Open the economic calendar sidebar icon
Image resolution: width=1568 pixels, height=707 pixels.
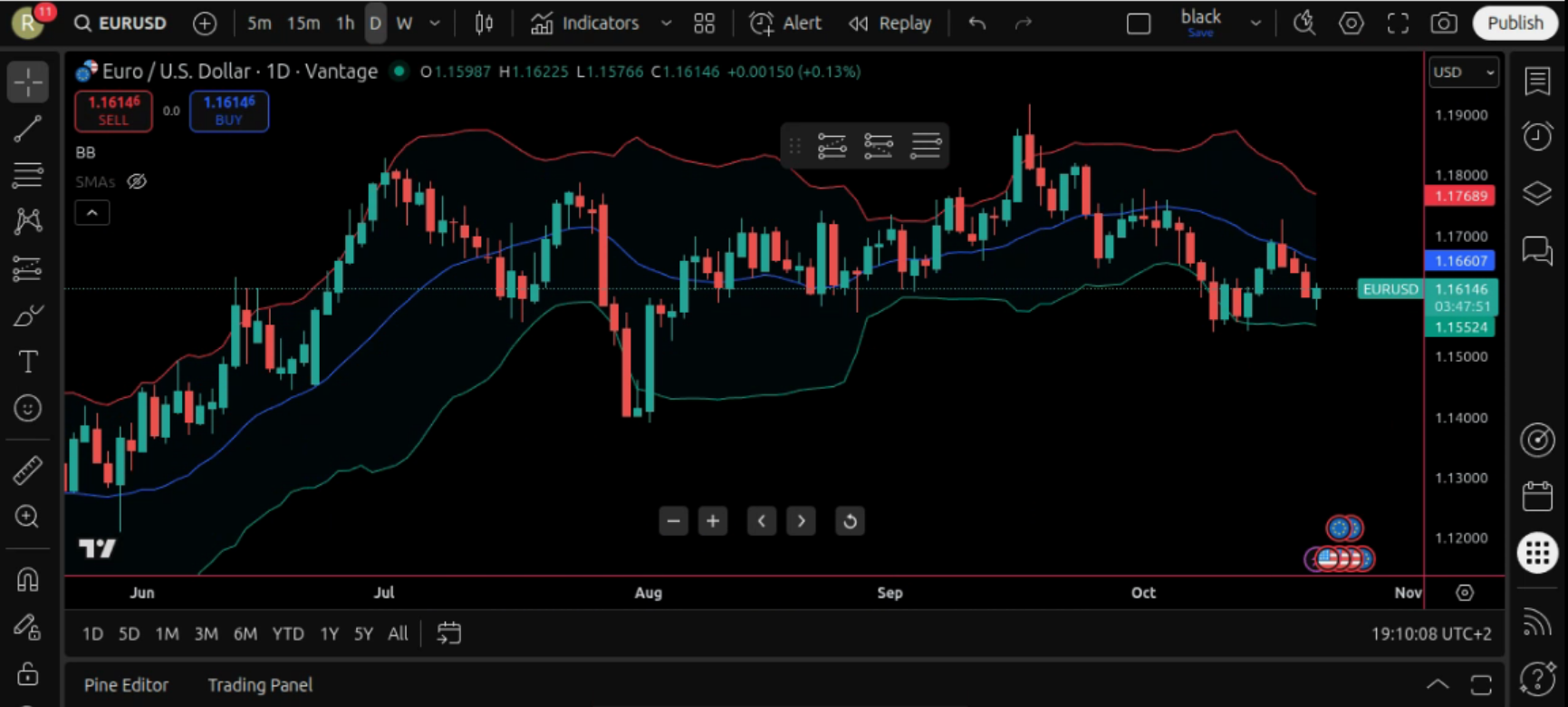coord(1537,497)
